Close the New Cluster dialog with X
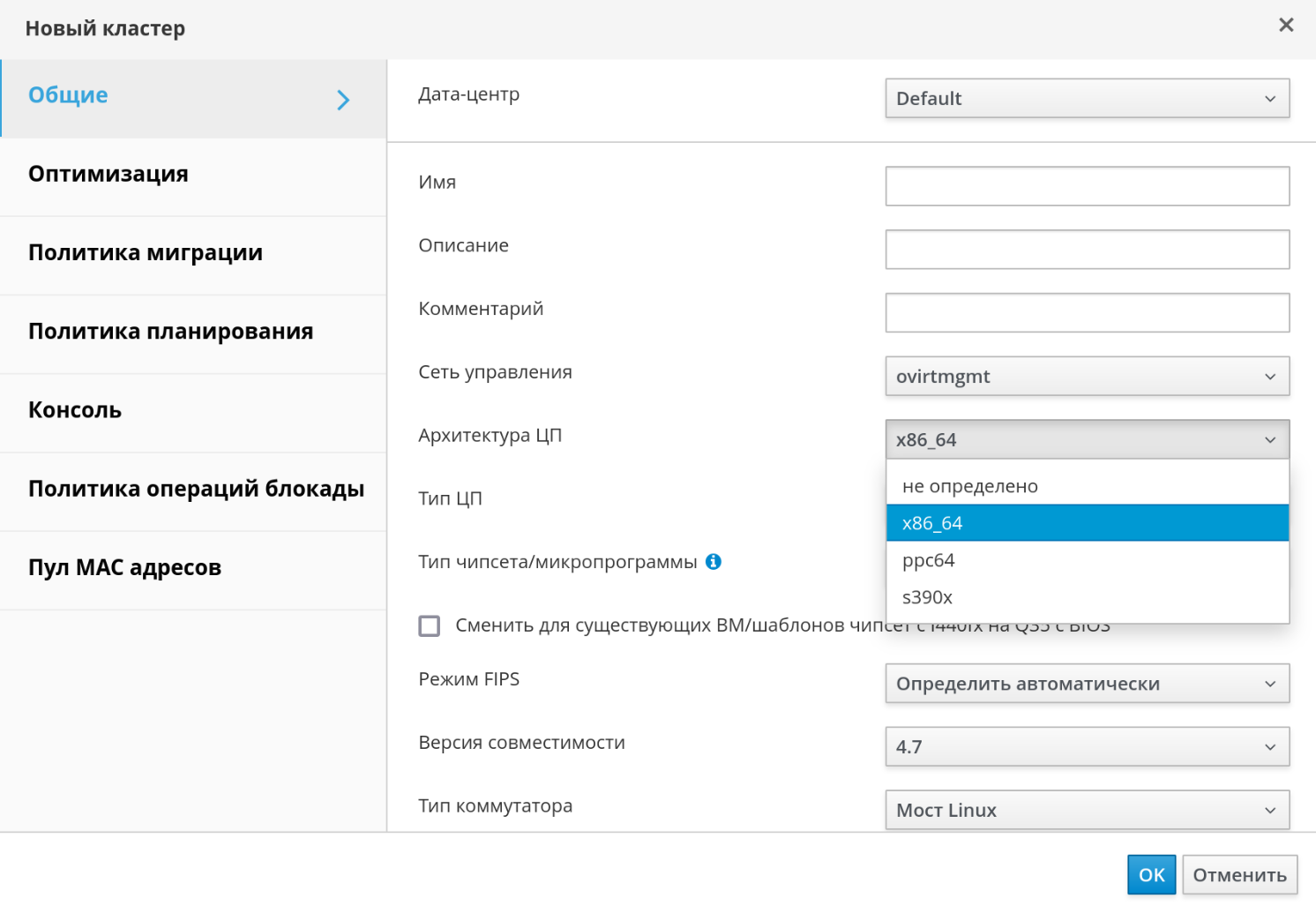1316x913 pixels. coord(1286,26)
